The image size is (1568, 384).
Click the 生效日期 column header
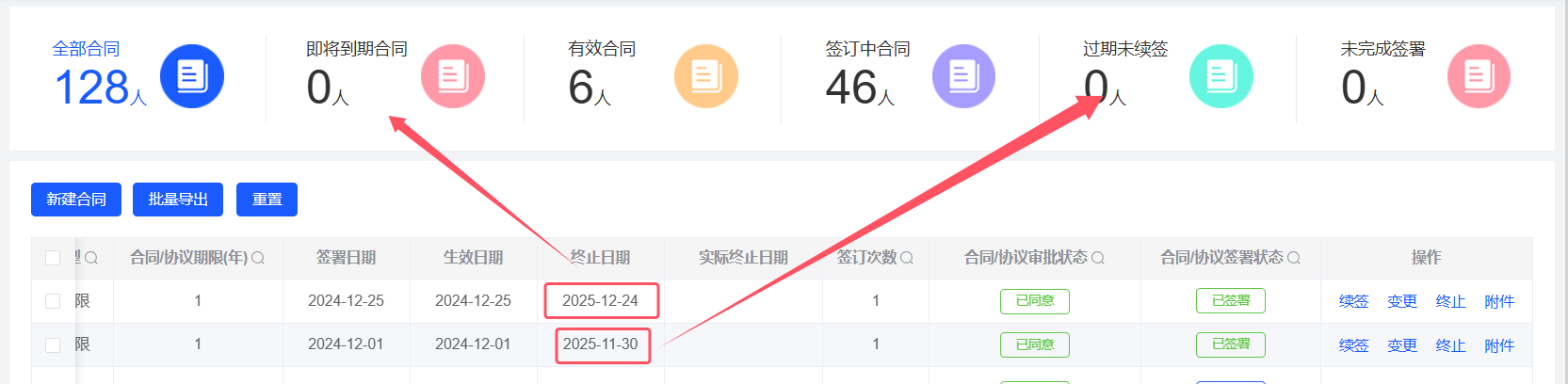pyautogui.click(x=474, y=258)
